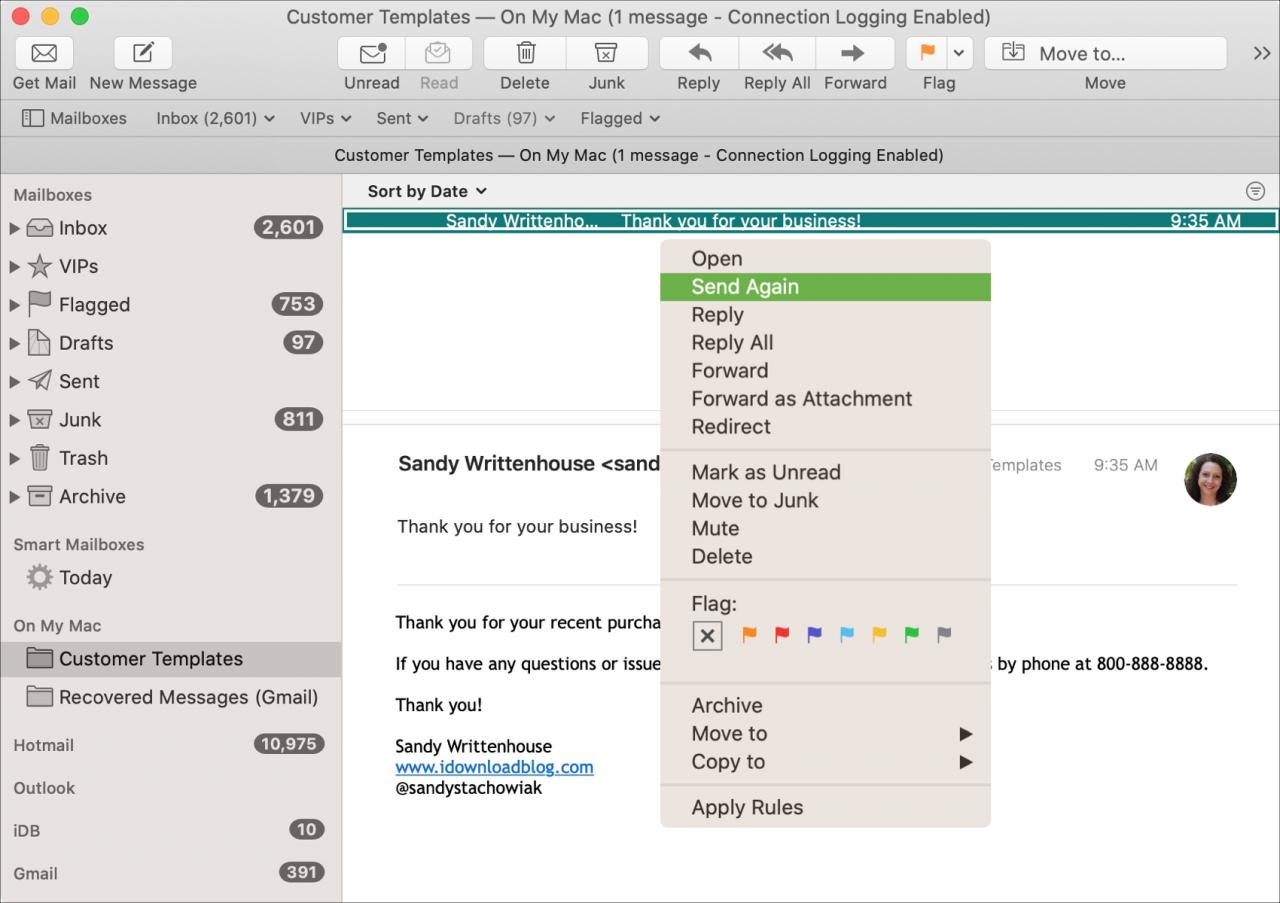Click the Reply All toolbar icon
1280x903 pixels.
point(777,53)
